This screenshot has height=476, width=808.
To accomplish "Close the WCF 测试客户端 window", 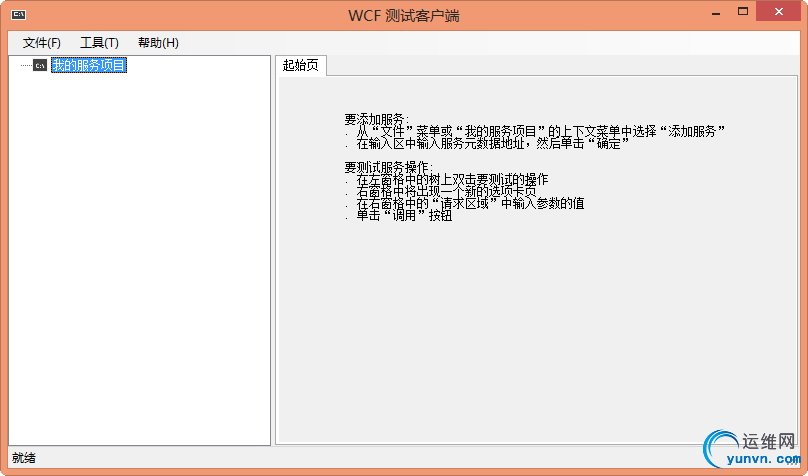I will 778,12.
